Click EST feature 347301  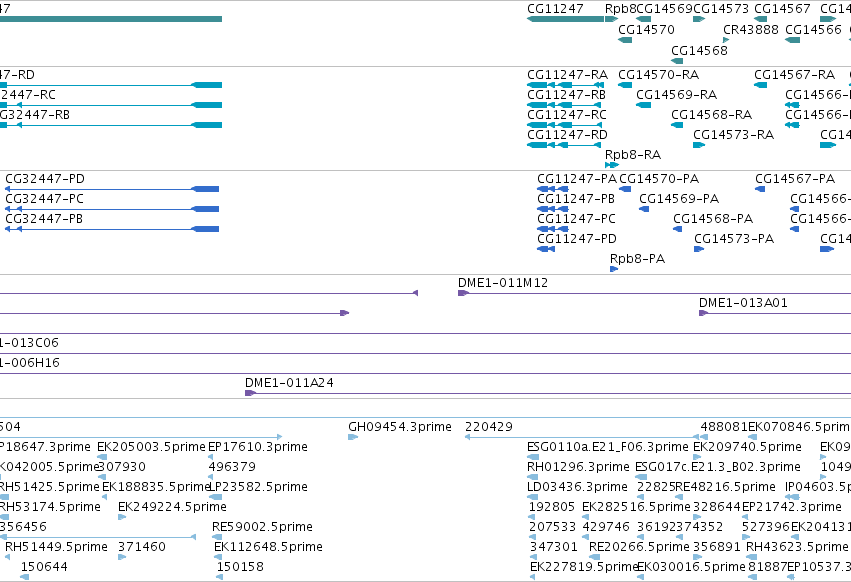tap(554, 547)
